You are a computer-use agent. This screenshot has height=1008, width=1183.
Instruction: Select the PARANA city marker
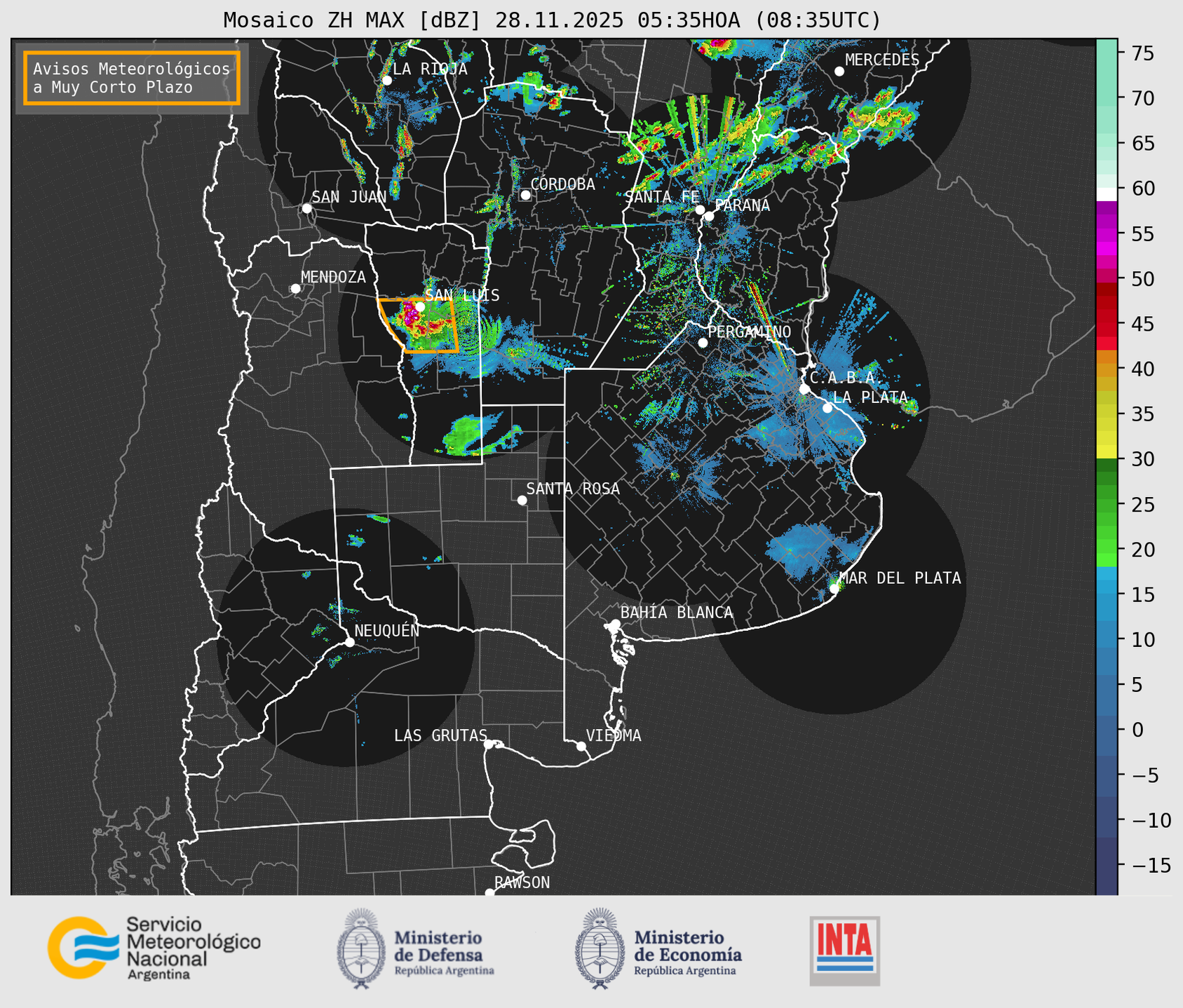point(709,216)
